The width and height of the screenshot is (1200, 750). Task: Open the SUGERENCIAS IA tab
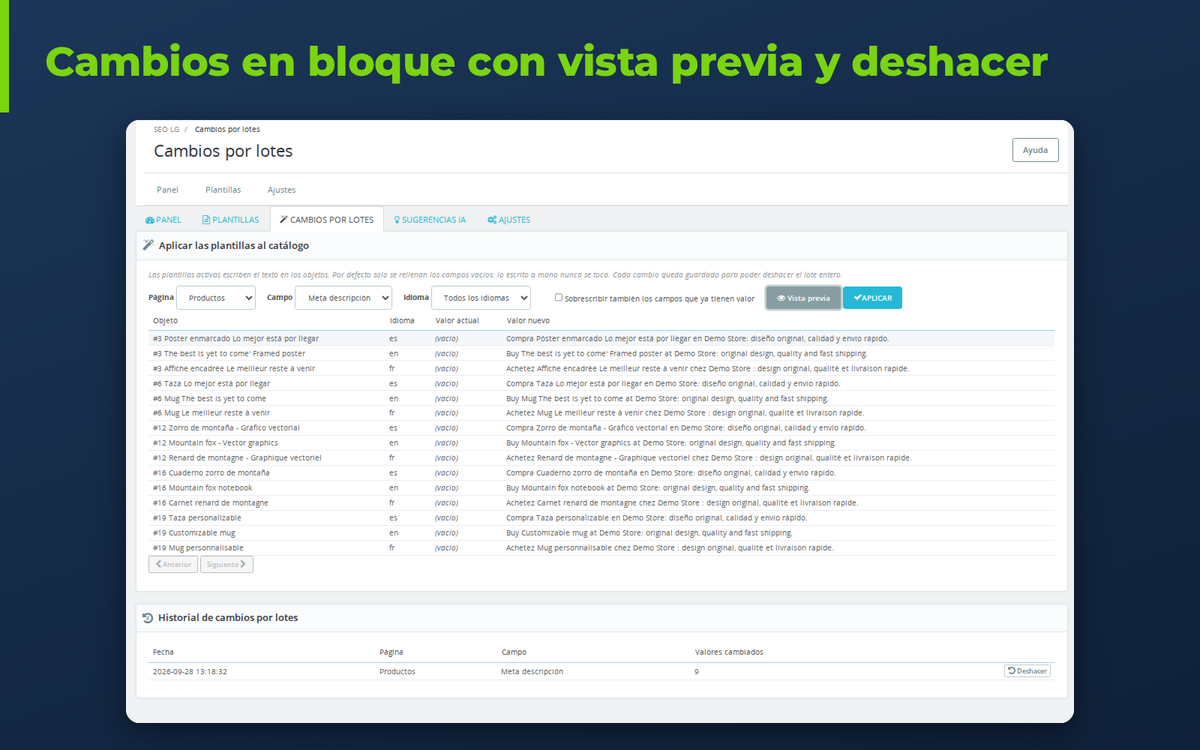coord(429,220)
